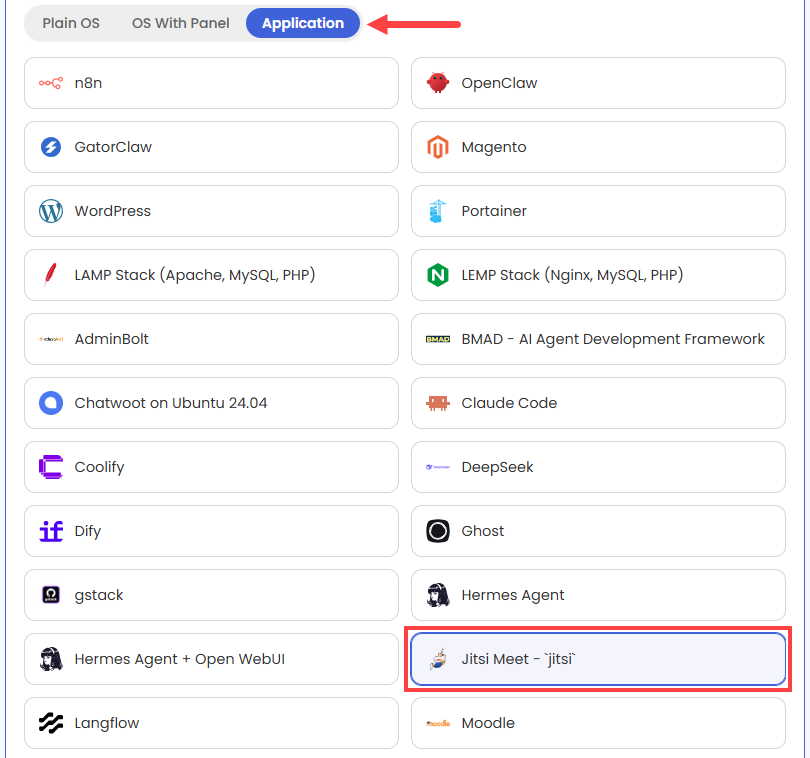Click the 'Hermes Agent + Open WebUI' text
Screen dimensions: 810x758
(x=180, y=659)
